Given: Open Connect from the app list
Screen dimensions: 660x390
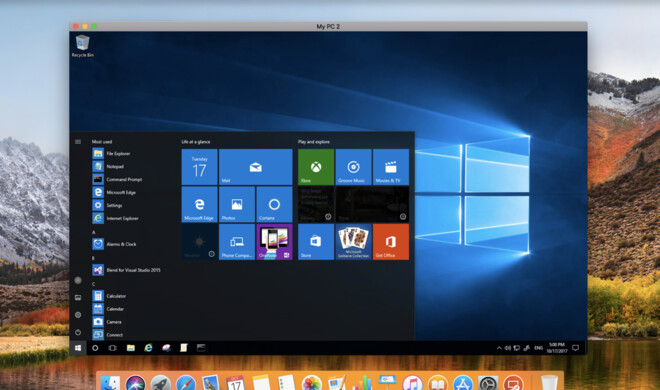Looking at the screenshot, I should [x=108, y=335].
